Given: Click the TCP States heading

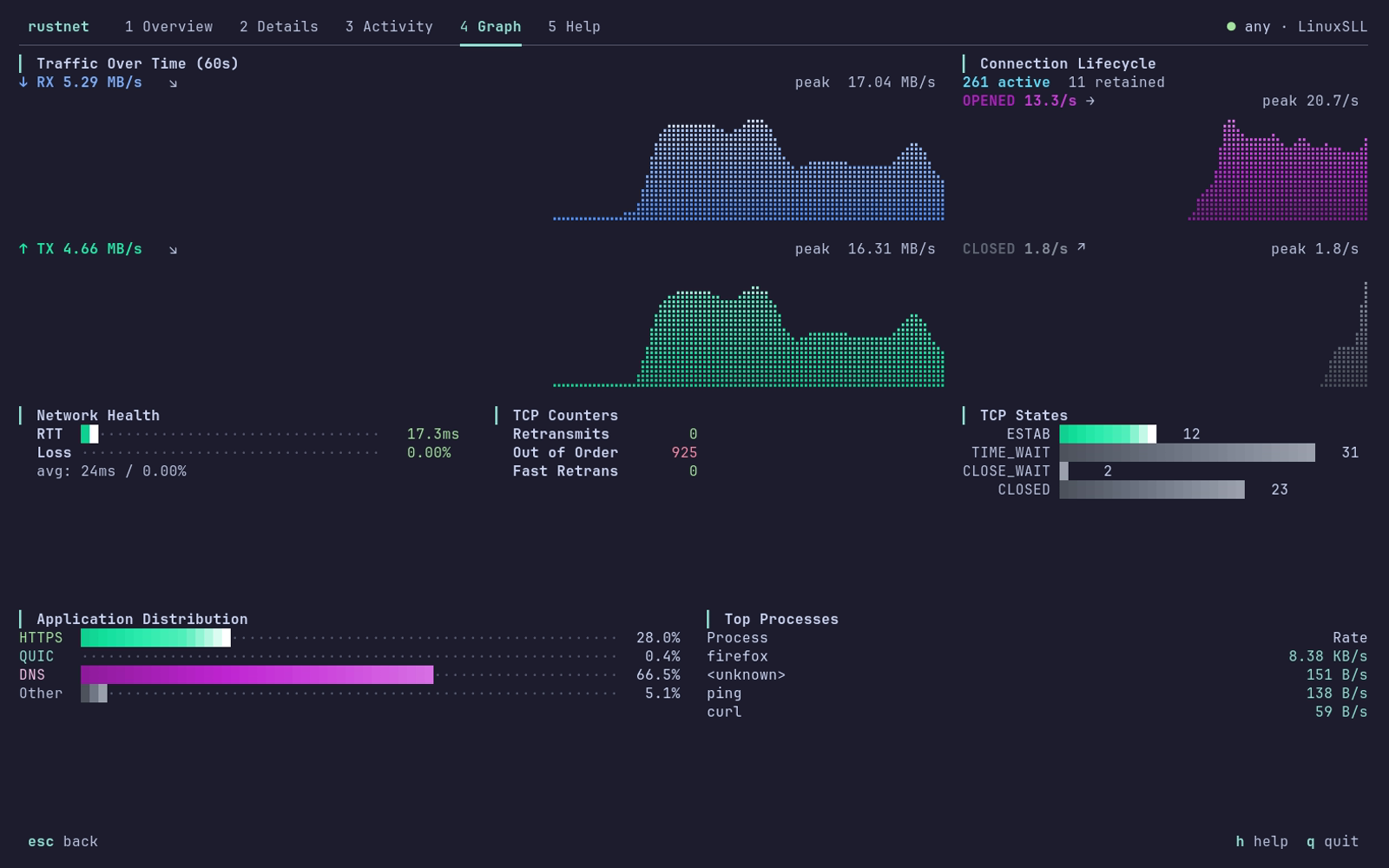Looking at the screenshot, I should (x=1024, y=416).
